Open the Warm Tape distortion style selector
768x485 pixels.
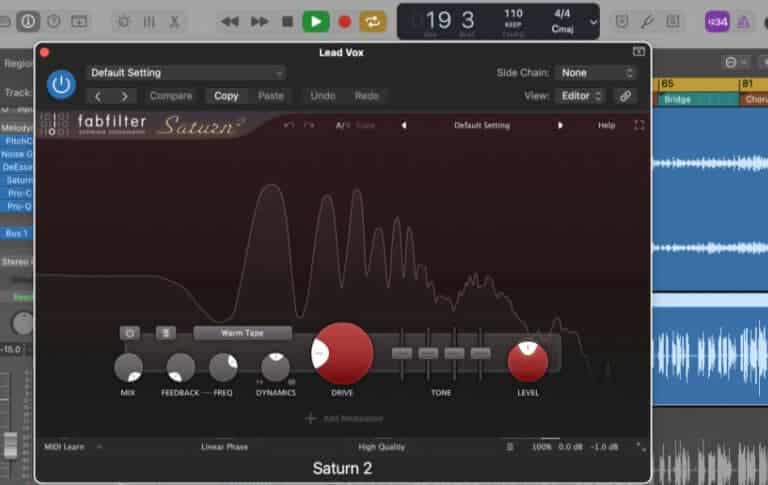point(242,333)
